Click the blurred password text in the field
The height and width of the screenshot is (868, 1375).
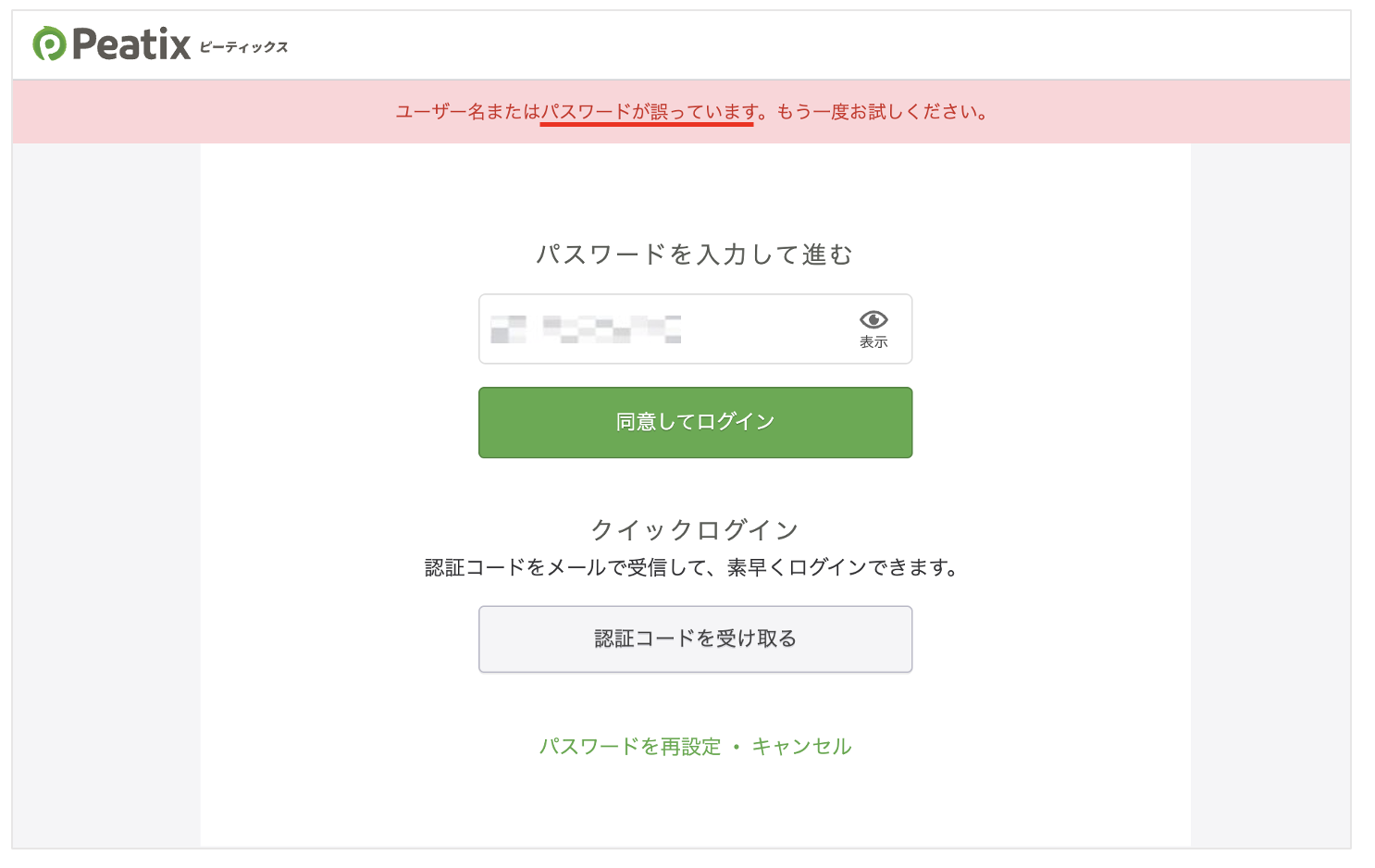(585, 329)
